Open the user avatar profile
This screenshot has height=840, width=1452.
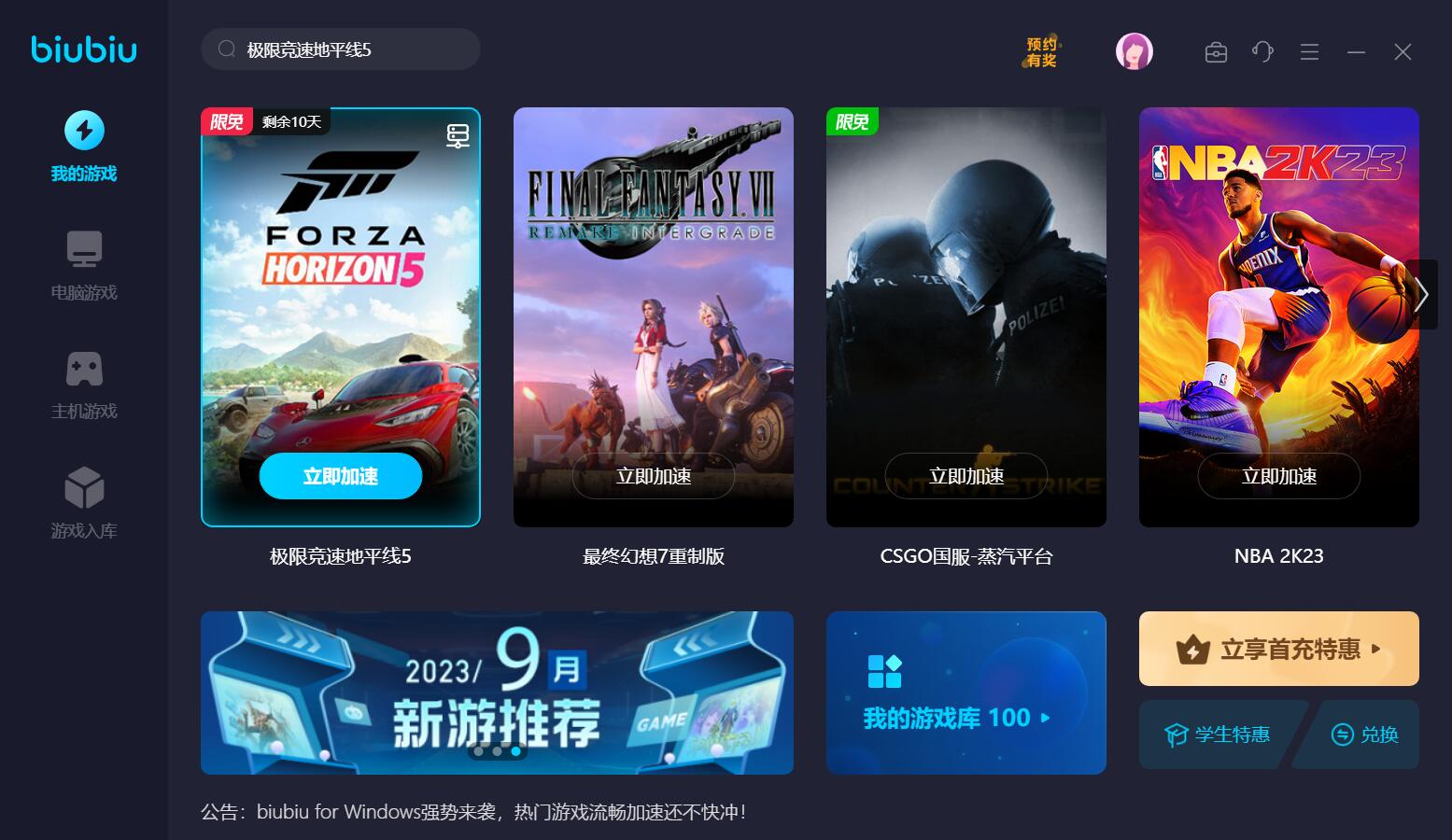pyautogui.click(x=1135, y=51)
